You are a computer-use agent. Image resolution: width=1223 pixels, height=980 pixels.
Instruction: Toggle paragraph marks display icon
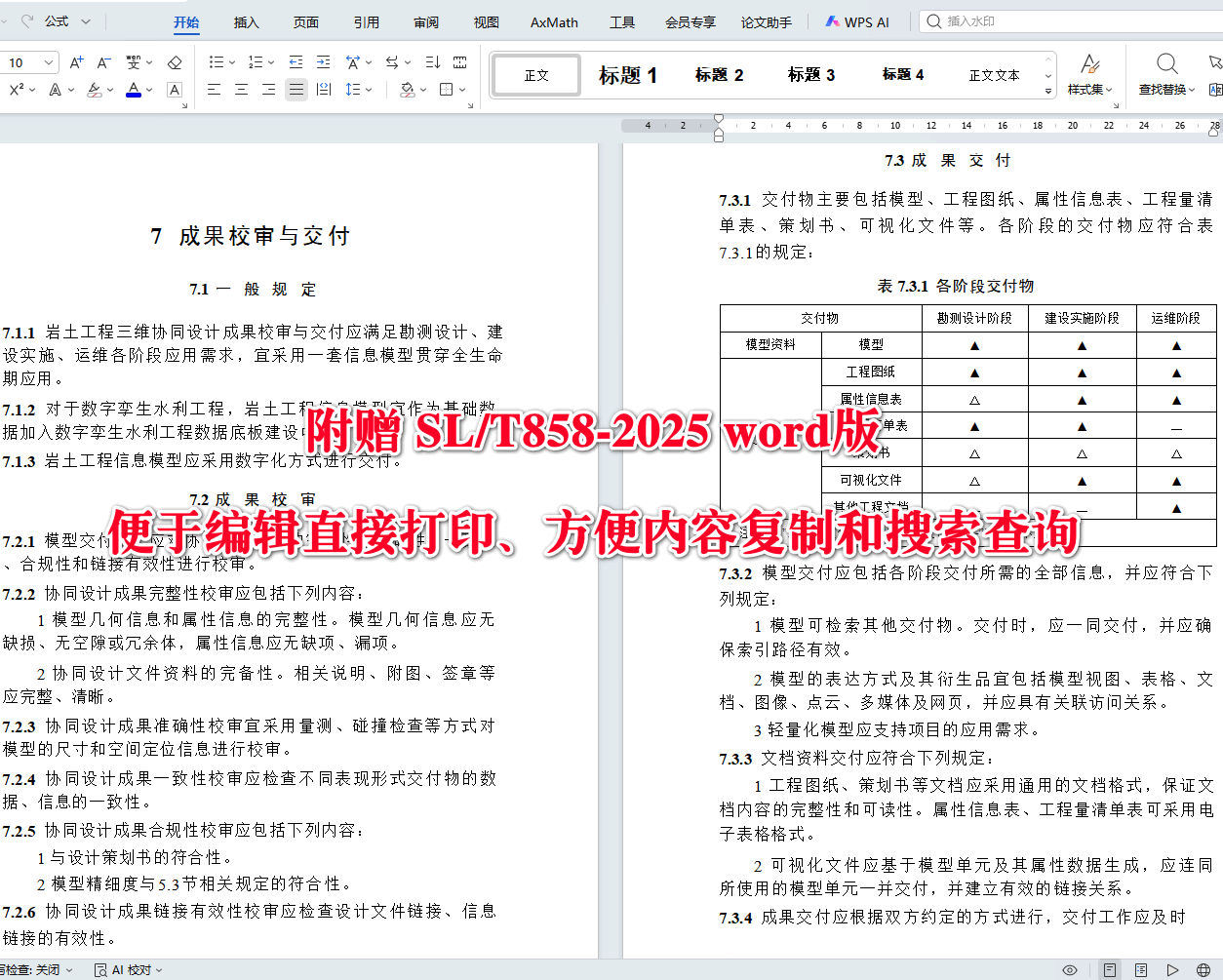pos(460,62)
